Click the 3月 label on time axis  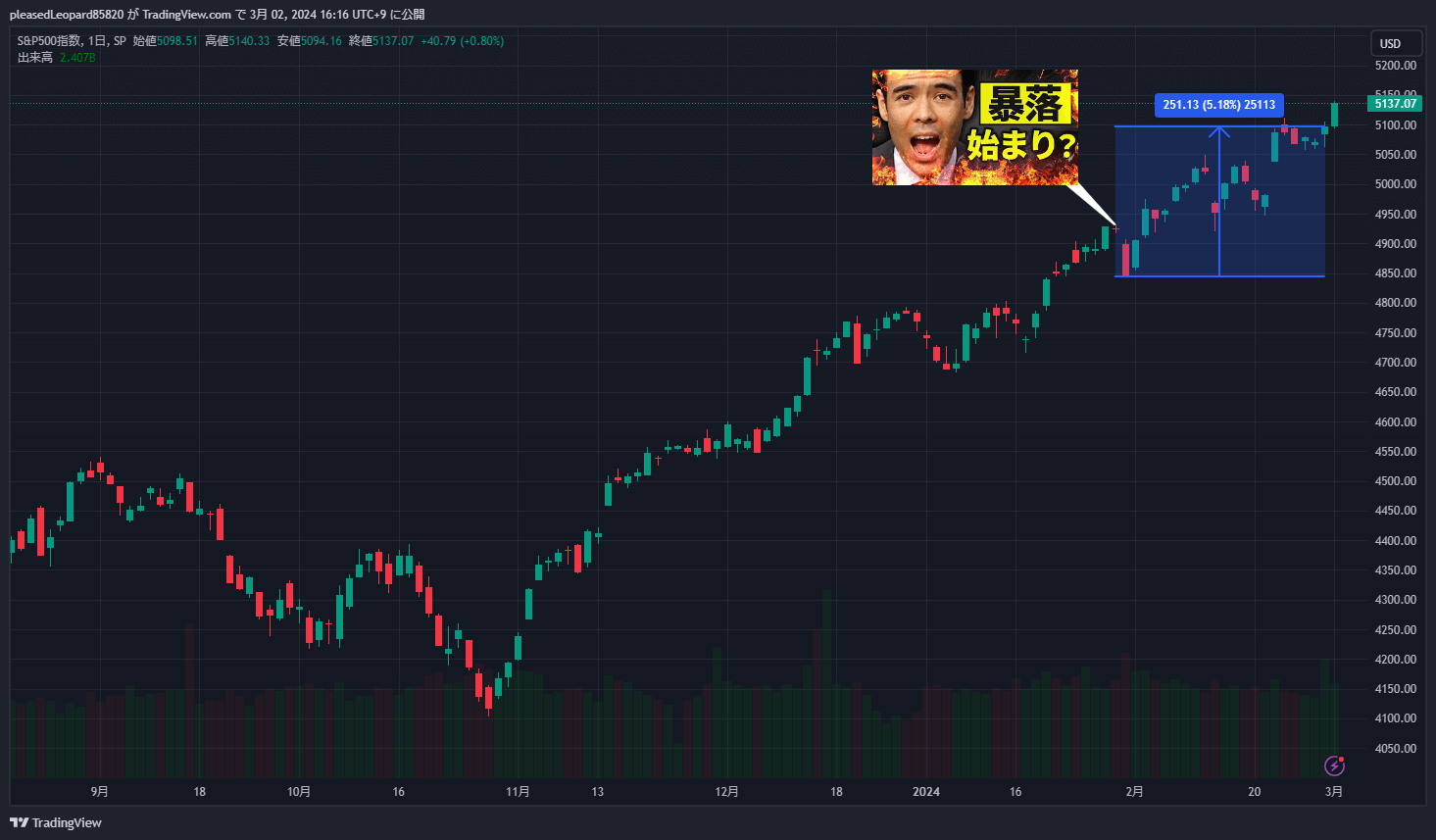tap(1334, 792)
